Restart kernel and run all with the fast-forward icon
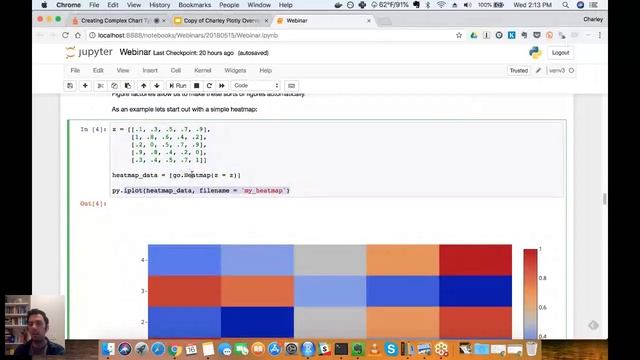 (222, 86)
